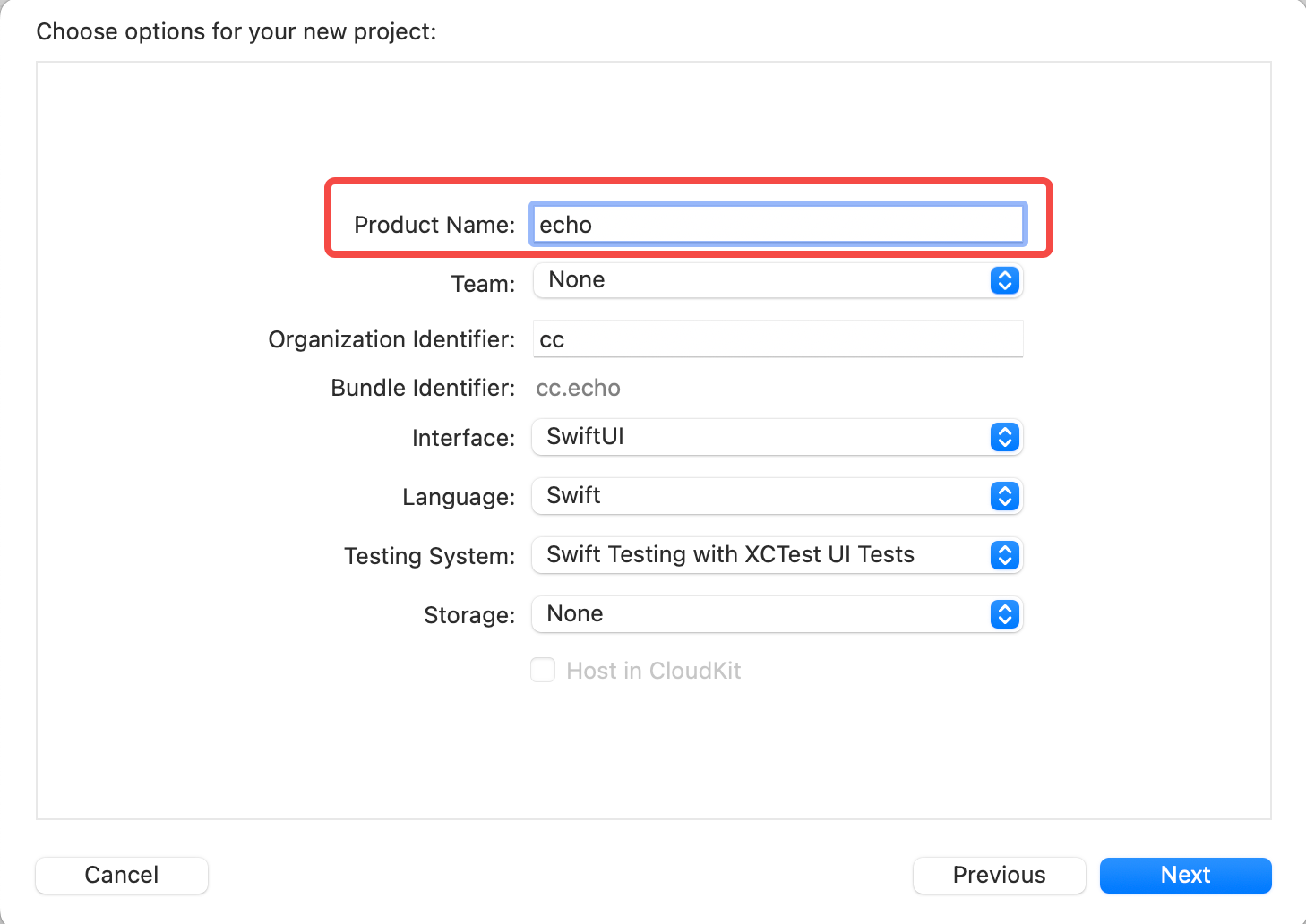Click the Storage popup's chevron icon
The height and width of the screenshot is (924, 1306).
pos(1003,614)
